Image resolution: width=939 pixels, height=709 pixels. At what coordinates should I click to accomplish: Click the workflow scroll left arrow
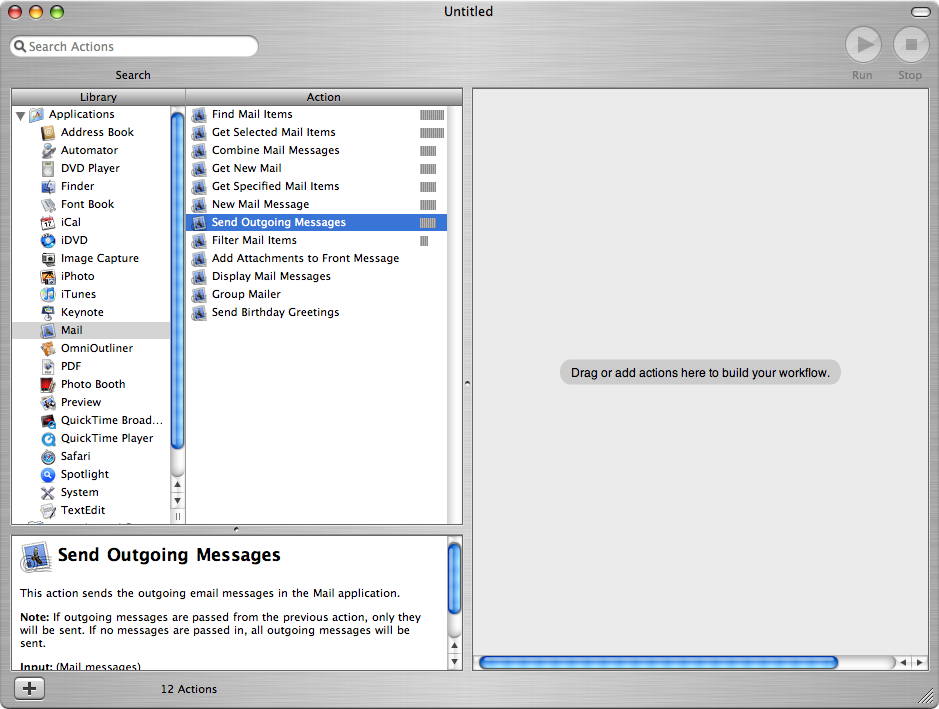(903, 662)
